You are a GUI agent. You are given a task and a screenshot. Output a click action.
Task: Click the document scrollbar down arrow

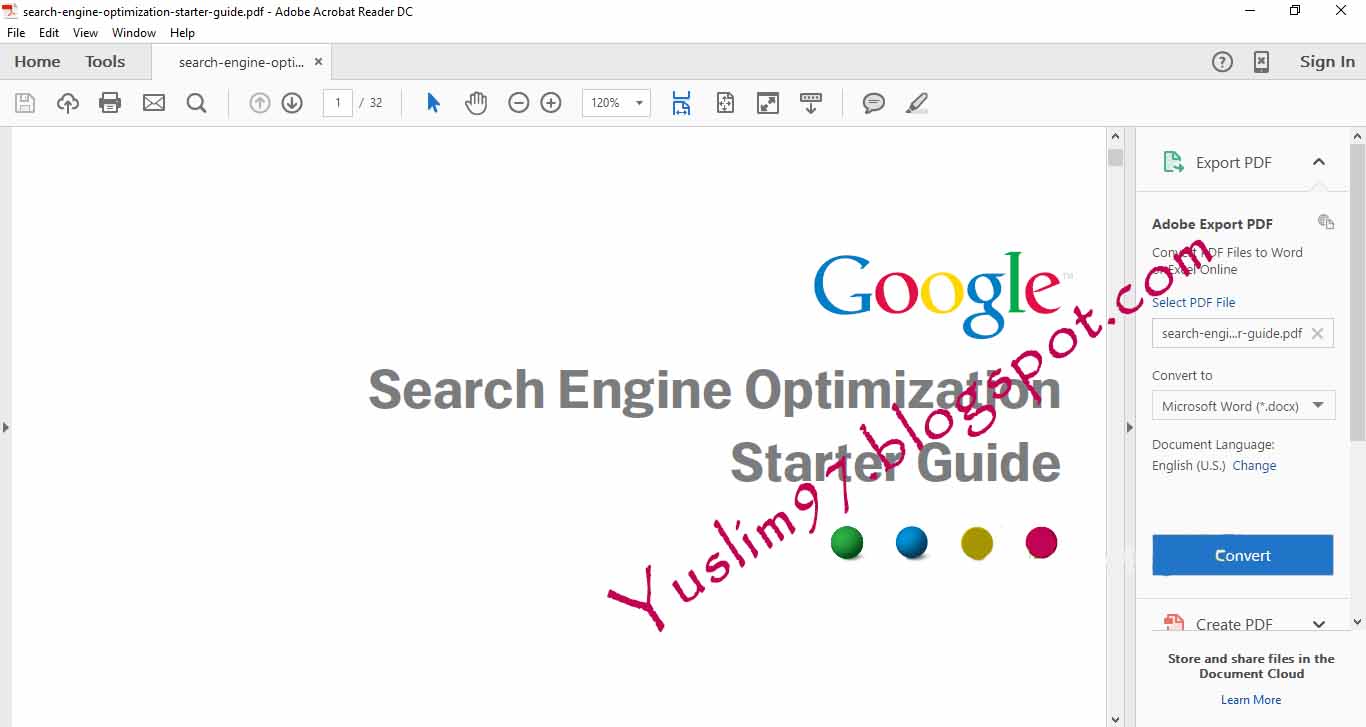pos(1115,719)
